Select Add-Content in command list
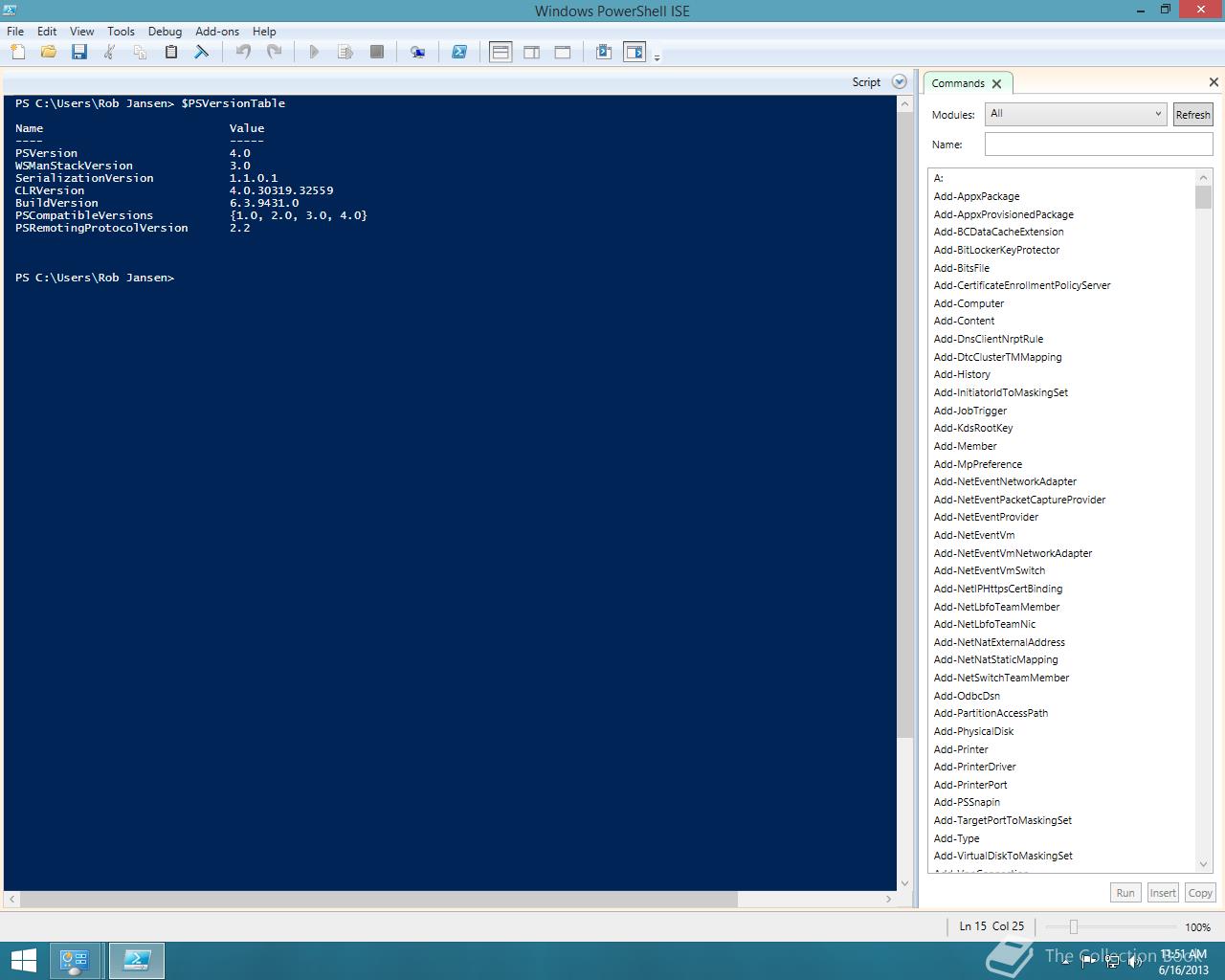The width and height of the screenshot is (1225, 980). [x=964, y=321]
